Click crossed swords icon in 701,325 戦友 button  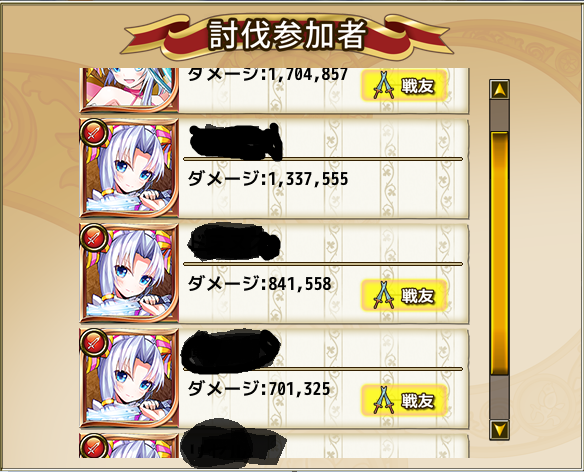(384, 400)
